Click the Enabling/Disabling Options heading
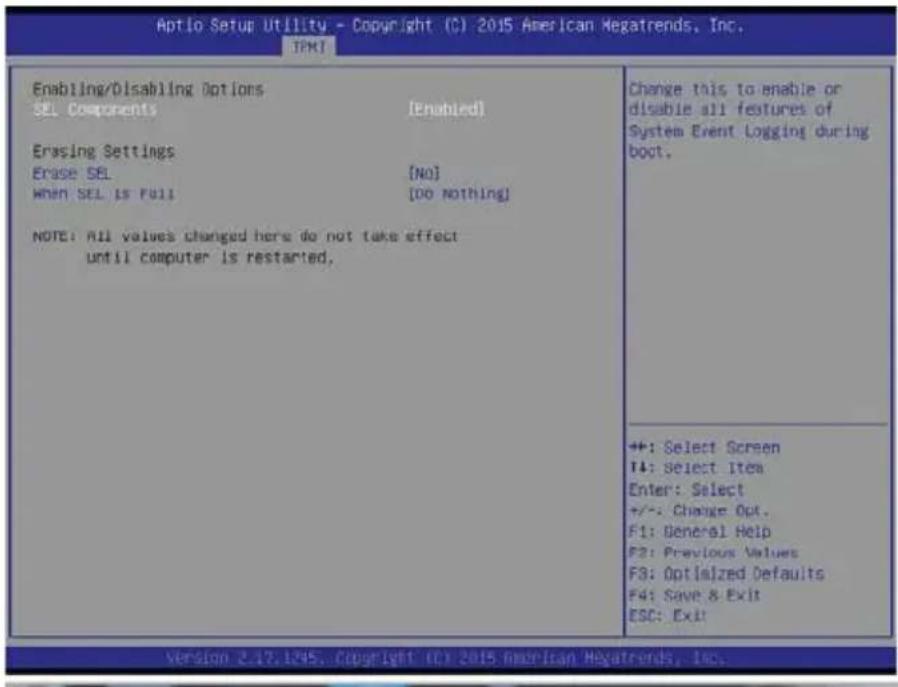The image size is (898, 687). coord(148,89)
